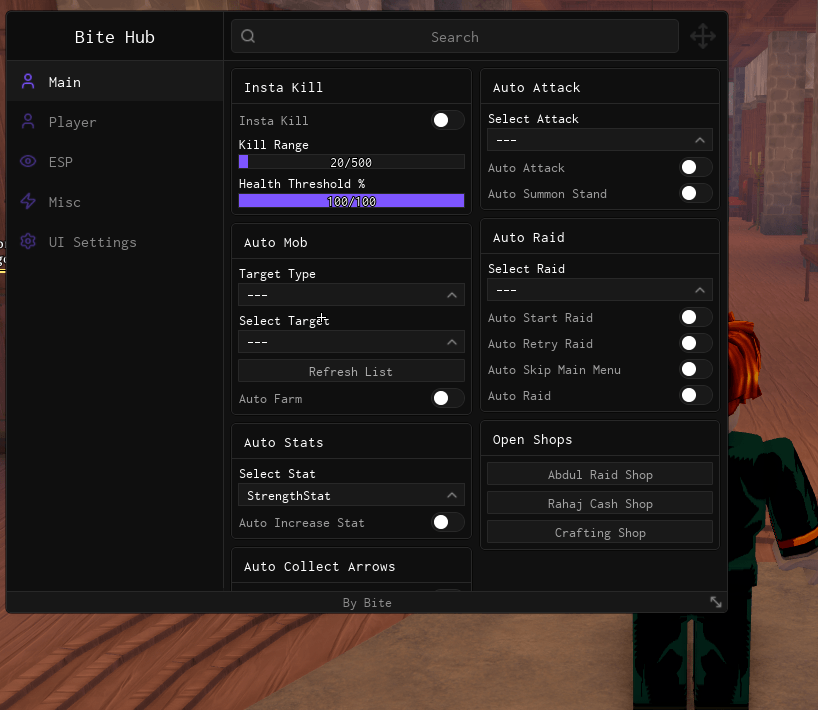Viewport: 818px width, 710px height.
Task: Toggle Auto Farm on
Action: (448, 399)
